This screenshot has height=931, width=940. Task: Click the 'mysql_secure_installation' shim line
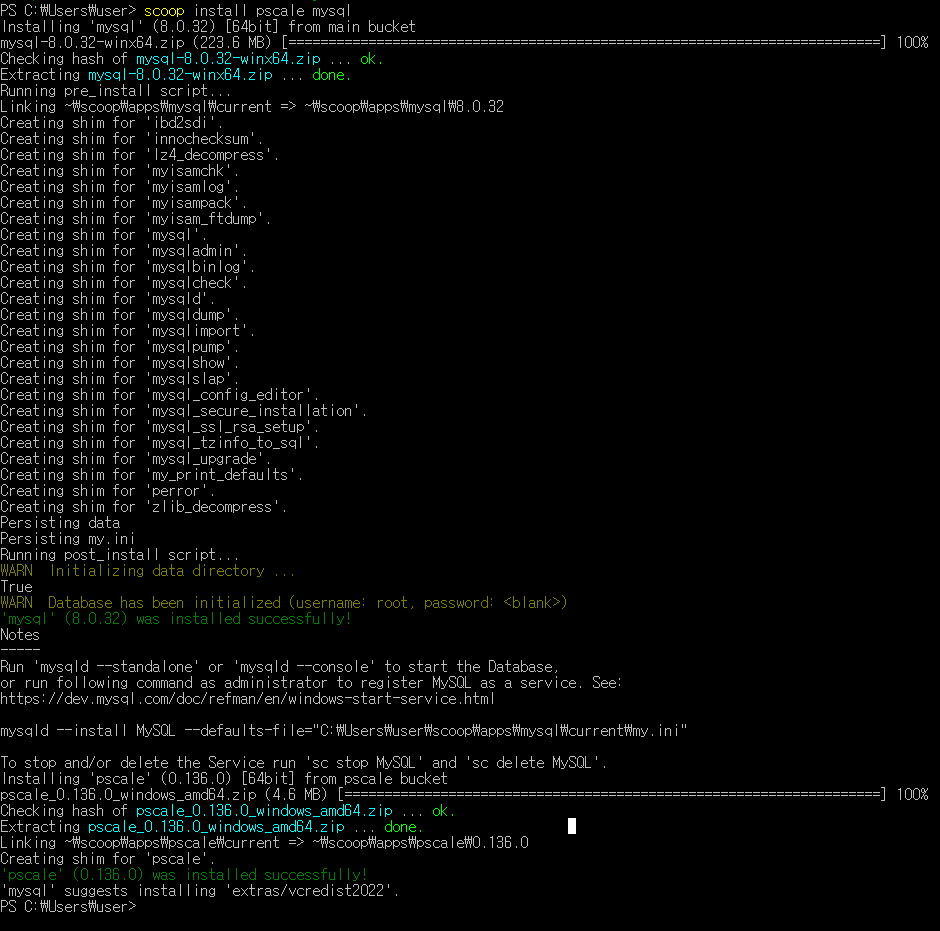[x=183, y=411]
